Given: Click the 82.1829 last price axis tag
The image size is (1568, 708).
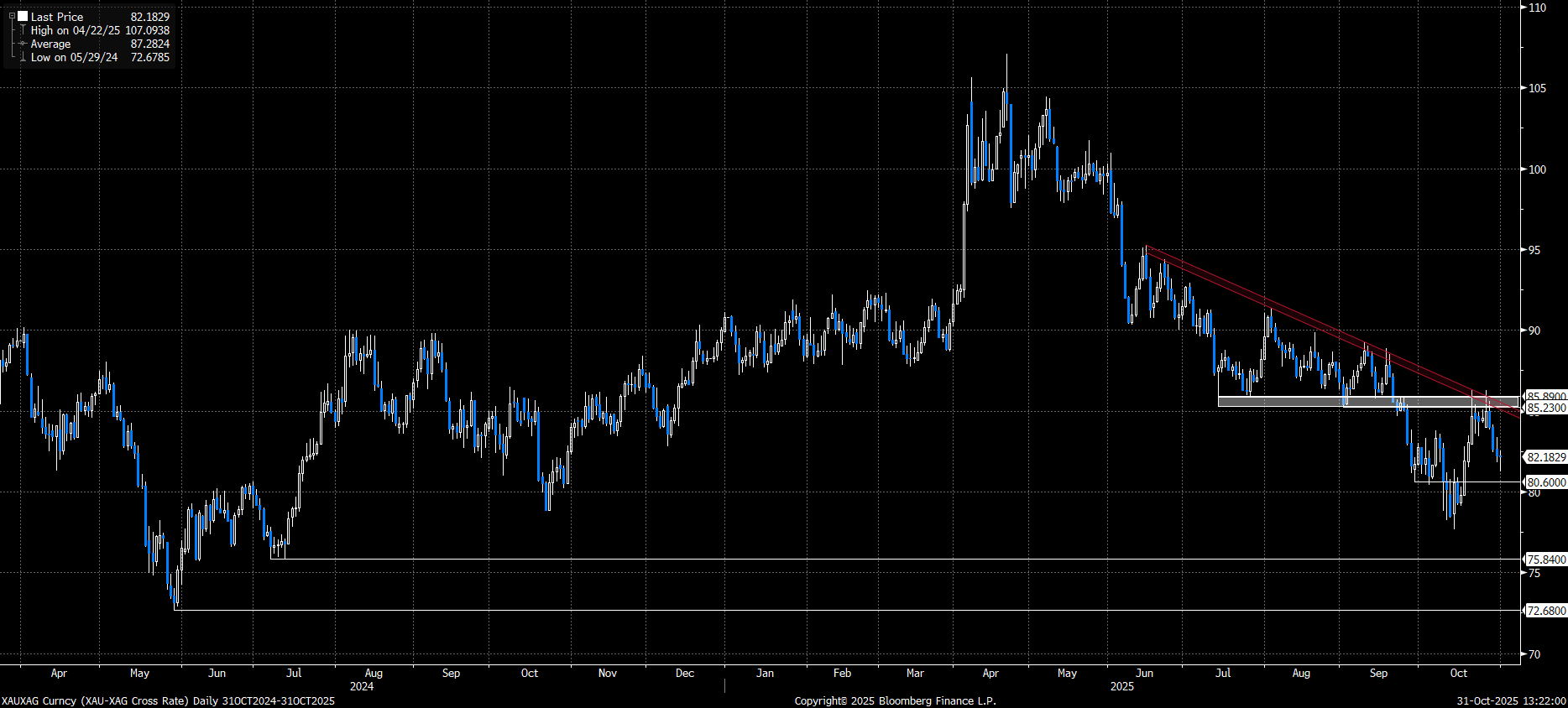Looking at the screenshot, I should click(x=1545, y=457).
